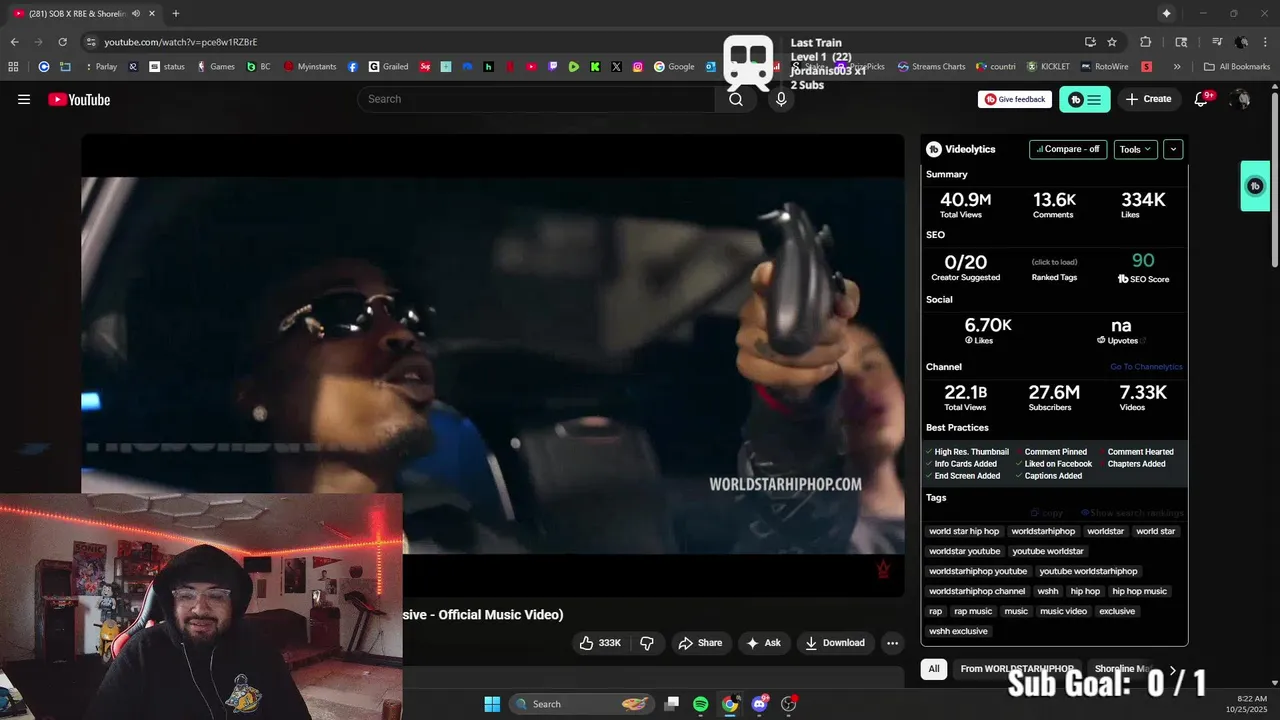
Task: Open Discord from the taskbar
Action: [x=759, y=704]
